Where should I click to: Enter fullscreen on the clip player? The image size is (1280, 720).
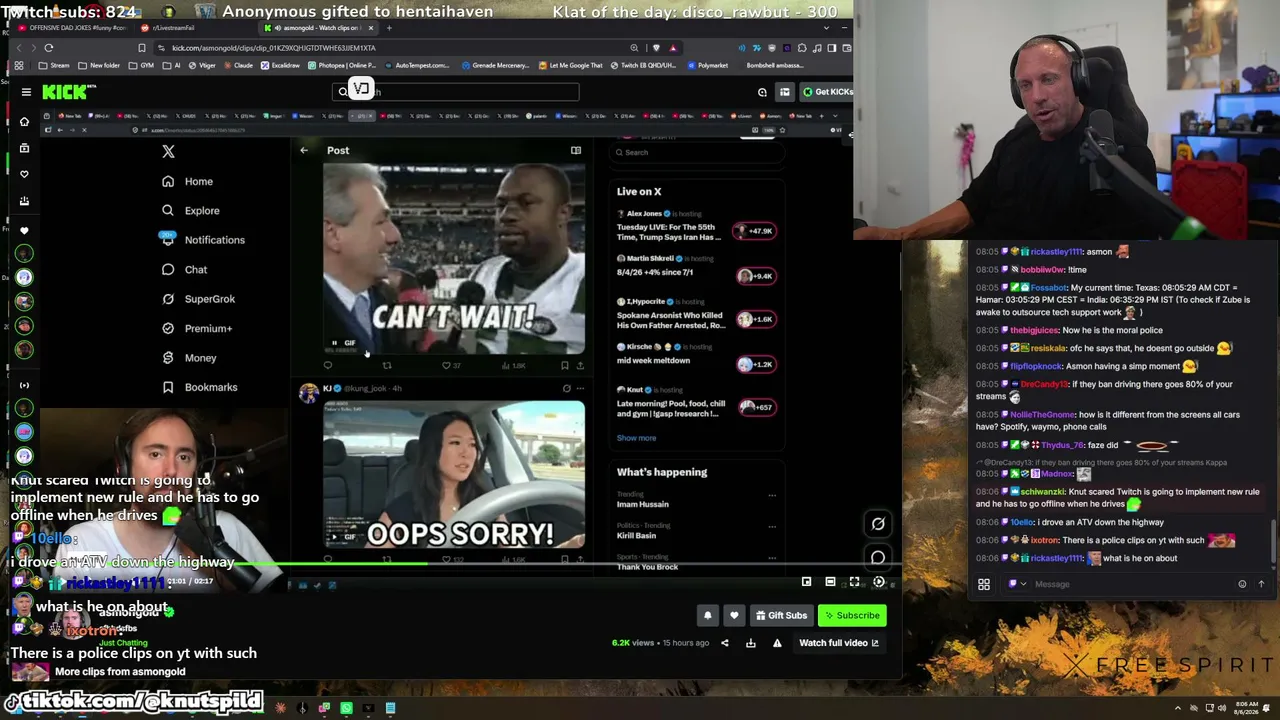click(x=854, y=582)
